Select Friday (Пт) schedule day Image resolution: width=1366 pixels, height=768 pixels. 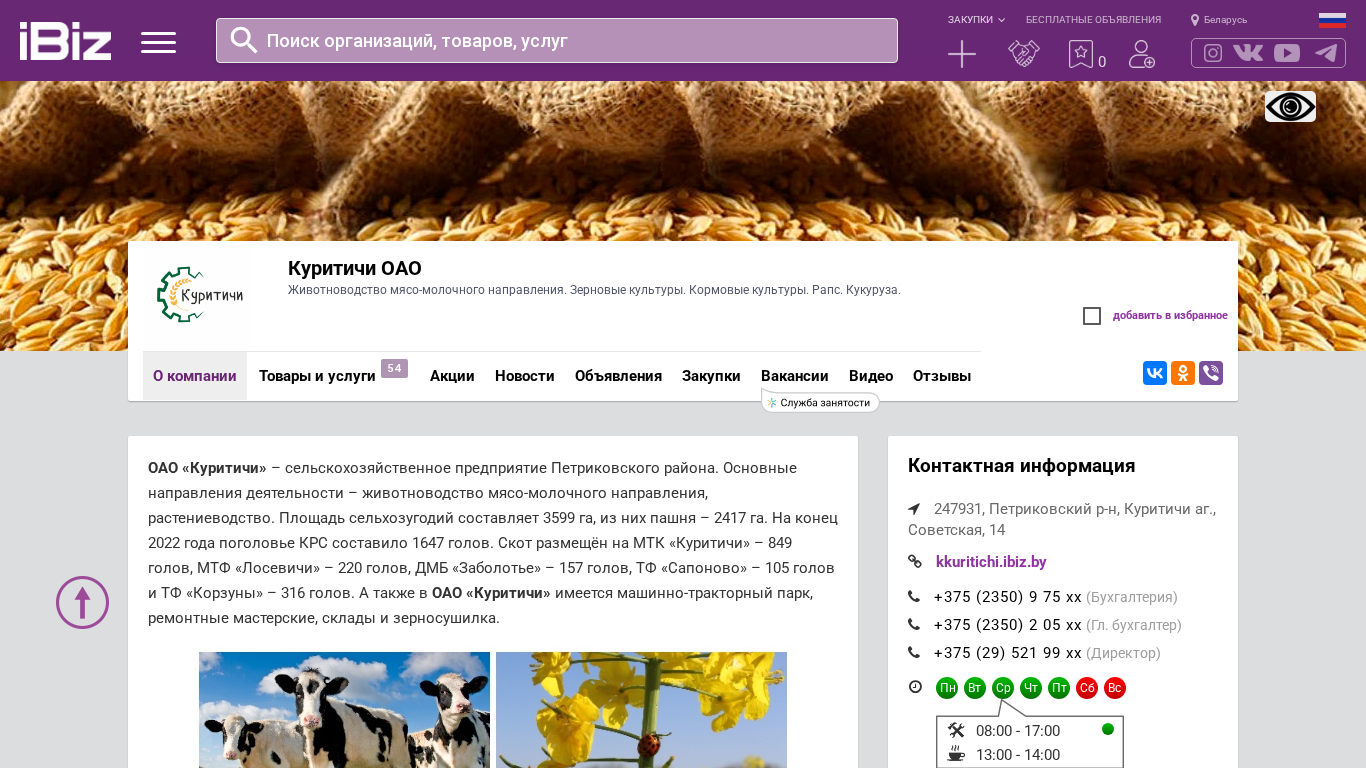tap(1059, 688)
